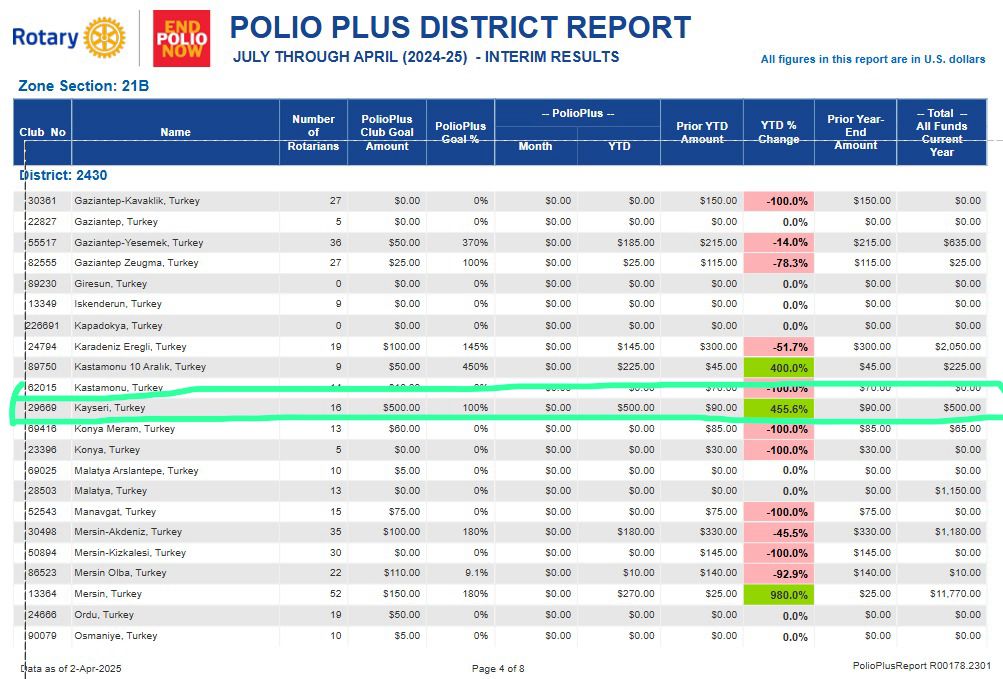Click club name Mersin Olba, Turkey

coord(120,573)
